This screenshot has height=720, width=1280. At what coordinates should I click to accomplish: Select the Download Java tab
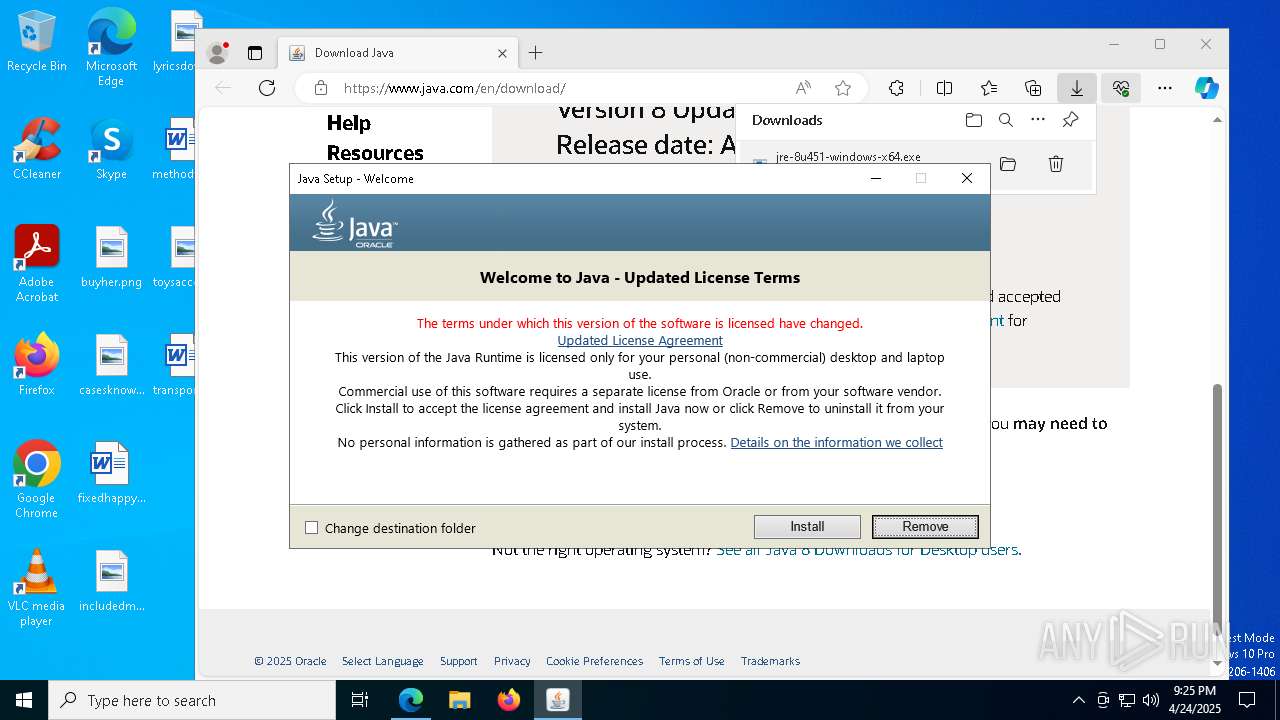(x=399, y=53)
